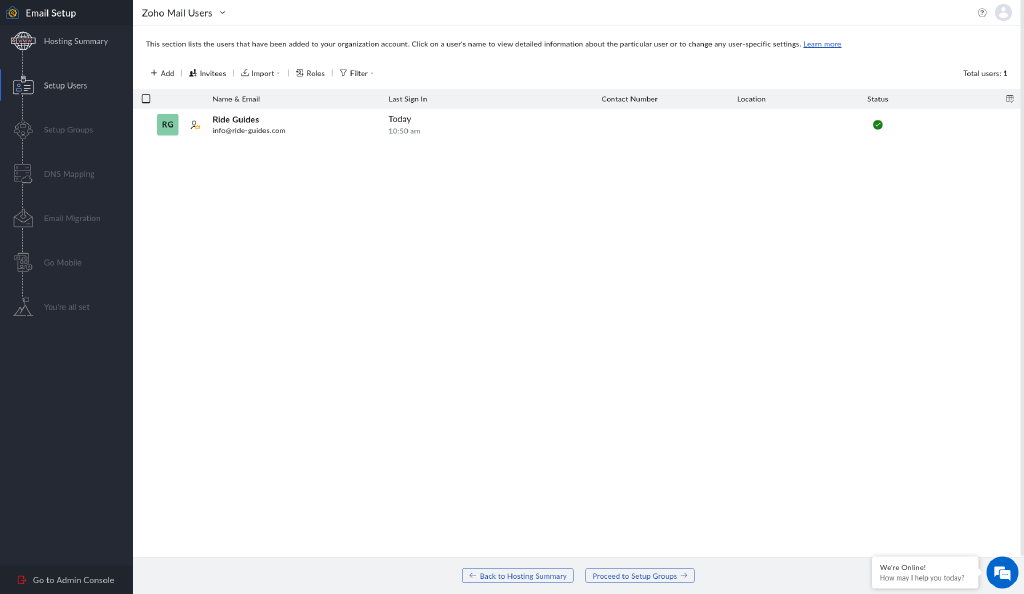Follow the Learn more link

[822, 44]
